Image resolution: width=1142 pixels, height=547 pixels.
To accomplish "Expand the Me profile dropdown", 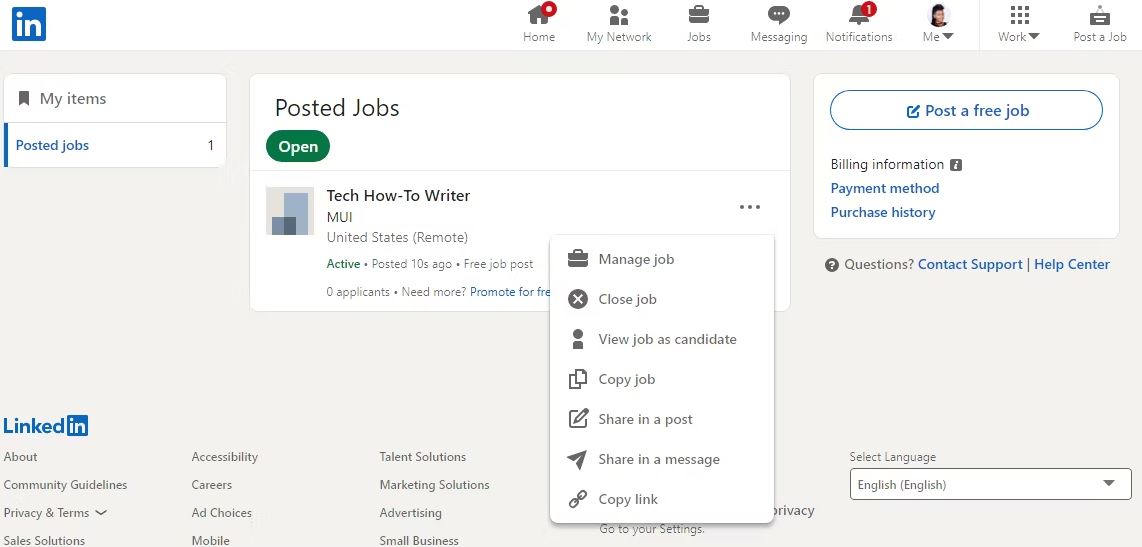I will pos(938,24).
